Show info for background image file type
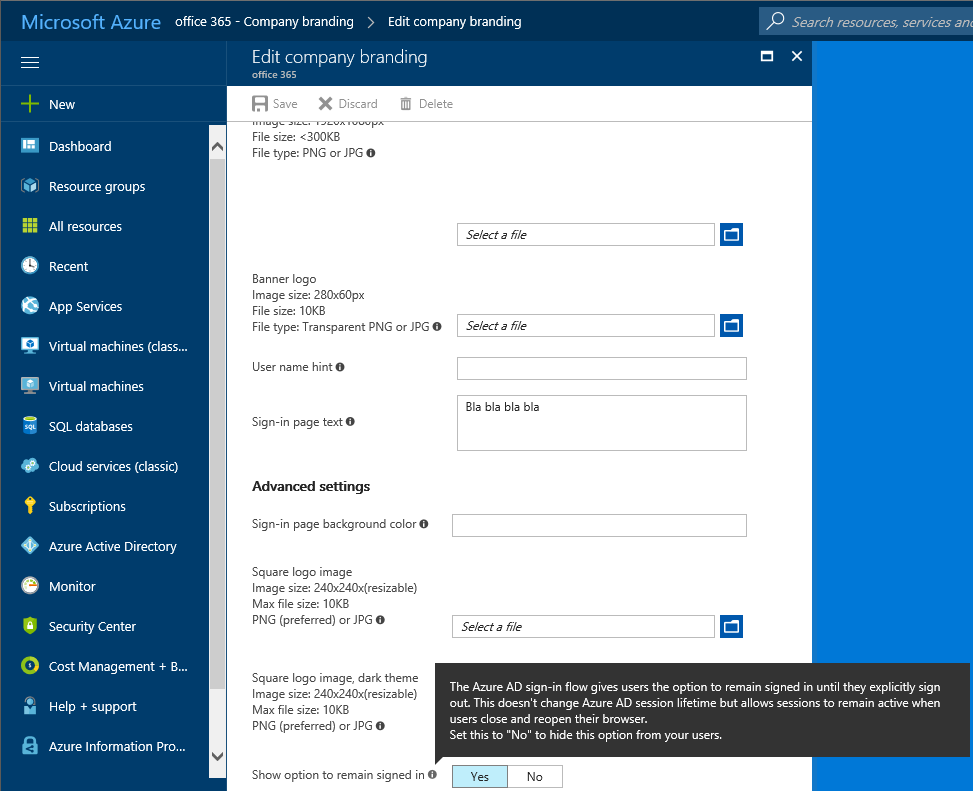This screenshot has width=973, height=791. point(371,153)
